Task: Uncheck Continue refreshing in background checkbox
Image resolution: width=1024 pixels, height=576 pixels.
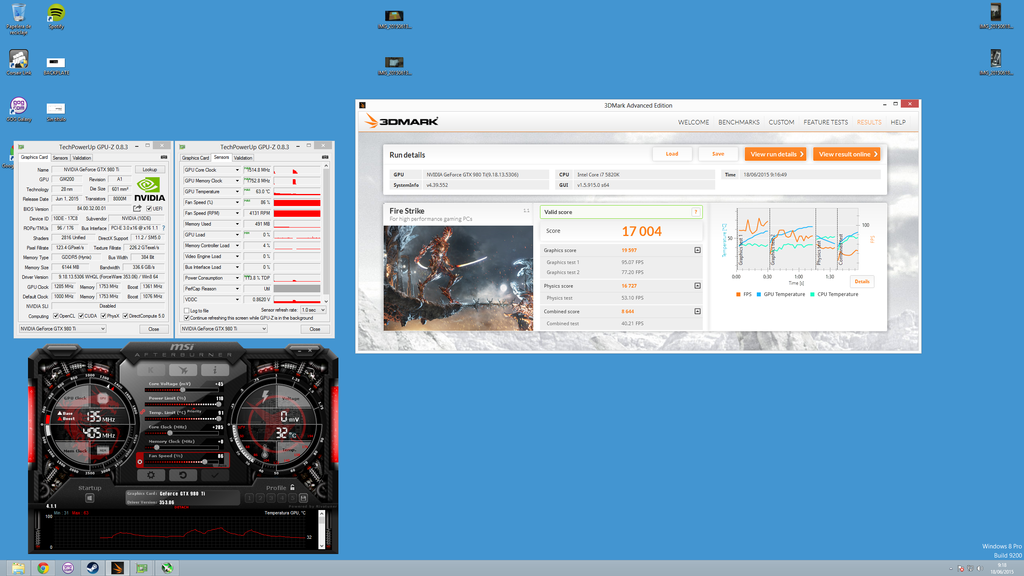Action: click(x=186, y=318)
